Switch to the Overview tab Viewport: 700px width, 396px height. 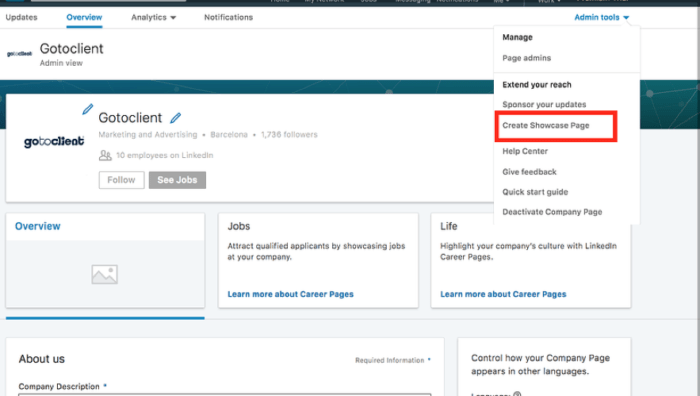pos(84,17)
